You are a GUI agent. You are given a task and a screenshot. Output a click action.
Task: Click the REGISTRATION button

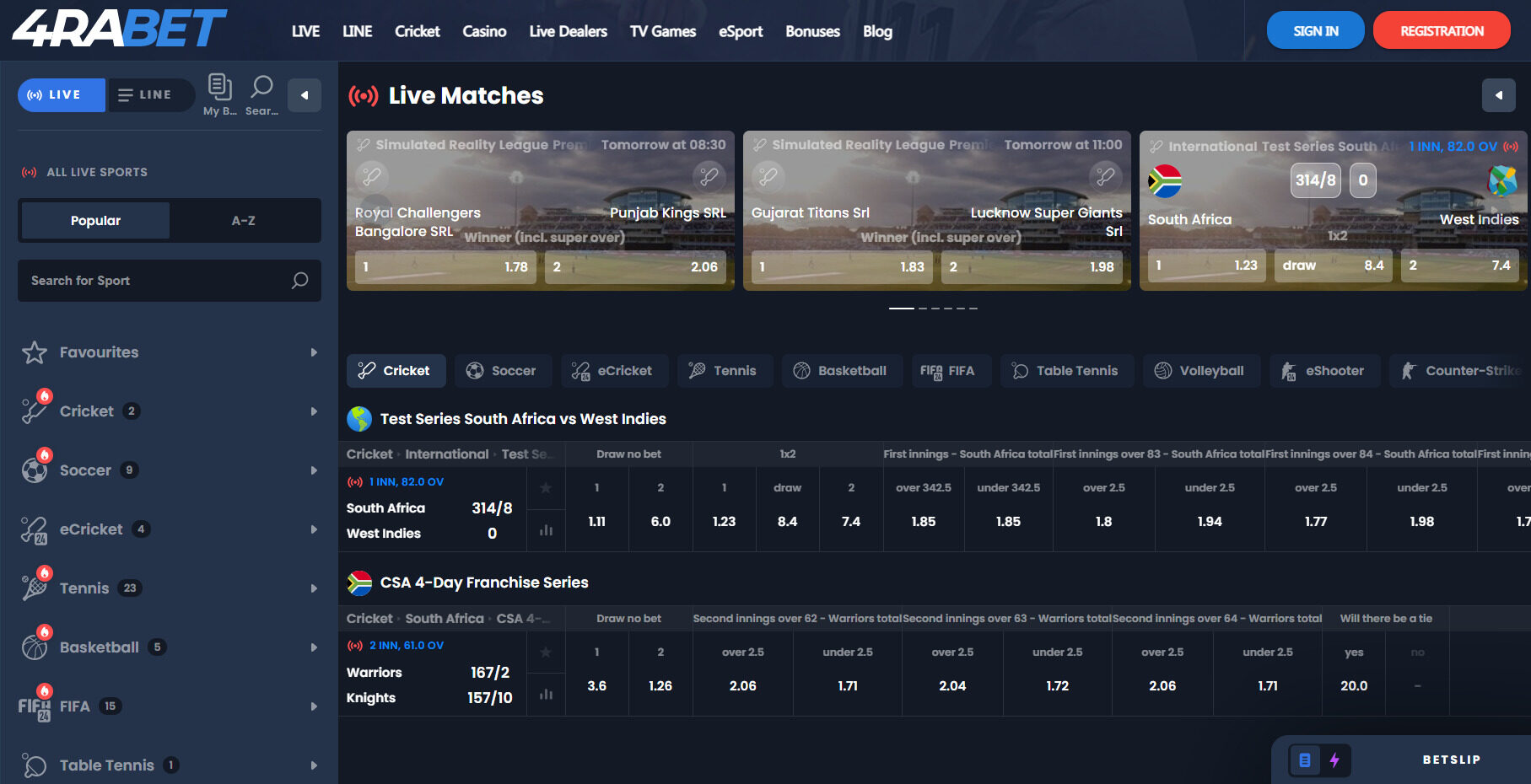click(x=1442, y=30)
